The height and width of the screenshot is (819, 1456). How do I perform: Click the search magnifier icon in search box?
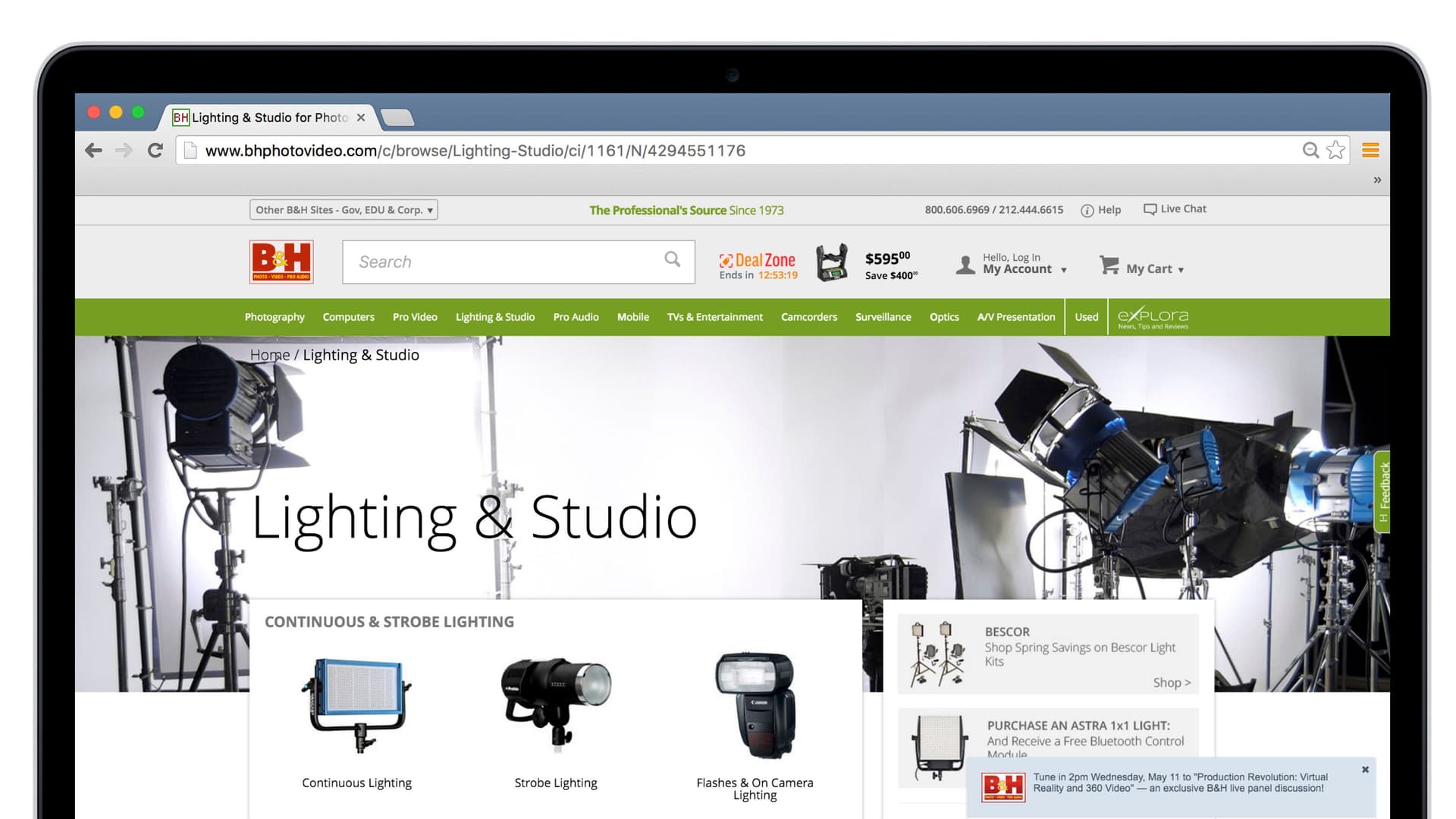pos(672,259)
